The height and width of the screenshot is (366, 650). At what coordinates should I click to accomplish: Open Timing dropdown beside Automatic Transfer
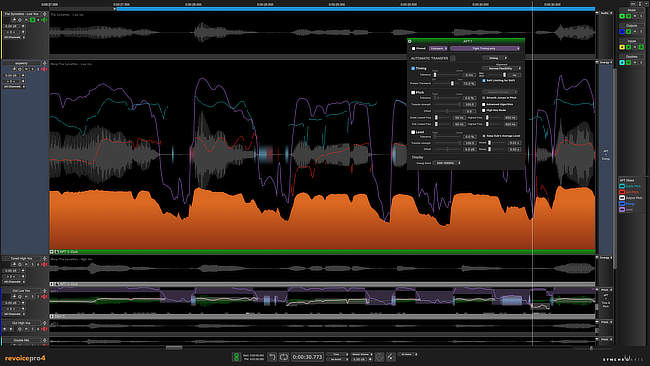pyautogui.click(x=495, y=58)
